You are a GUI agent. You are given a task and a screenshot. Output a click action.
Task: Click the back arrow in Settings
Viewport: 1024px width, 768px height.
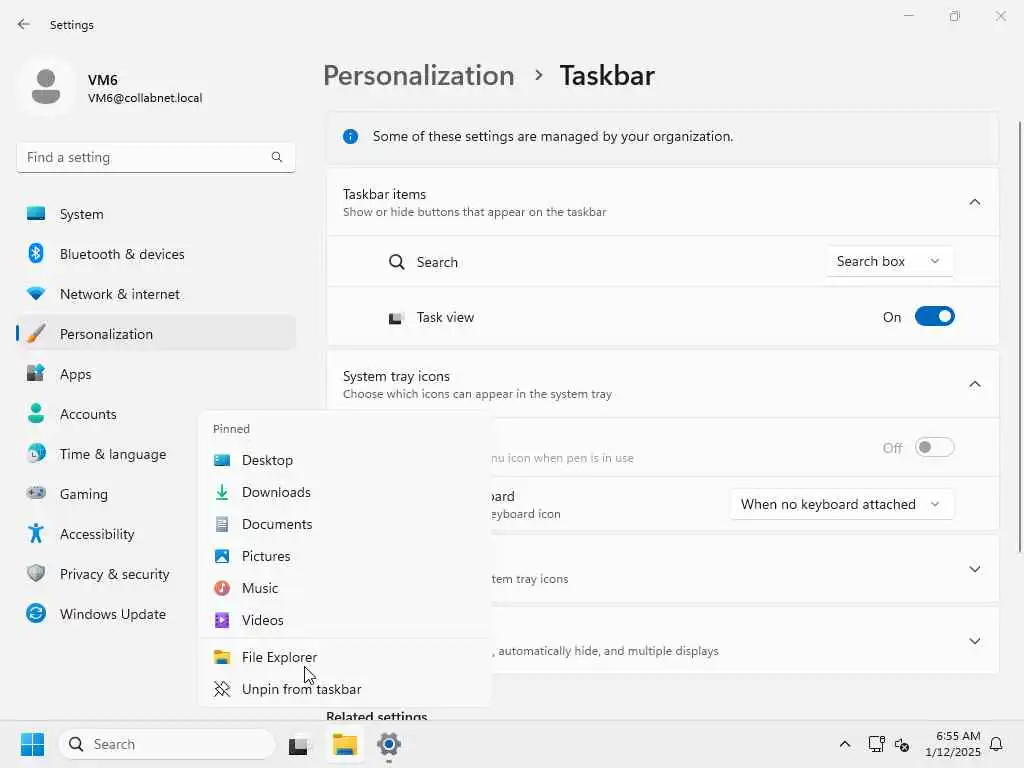[x=24, y=24]
